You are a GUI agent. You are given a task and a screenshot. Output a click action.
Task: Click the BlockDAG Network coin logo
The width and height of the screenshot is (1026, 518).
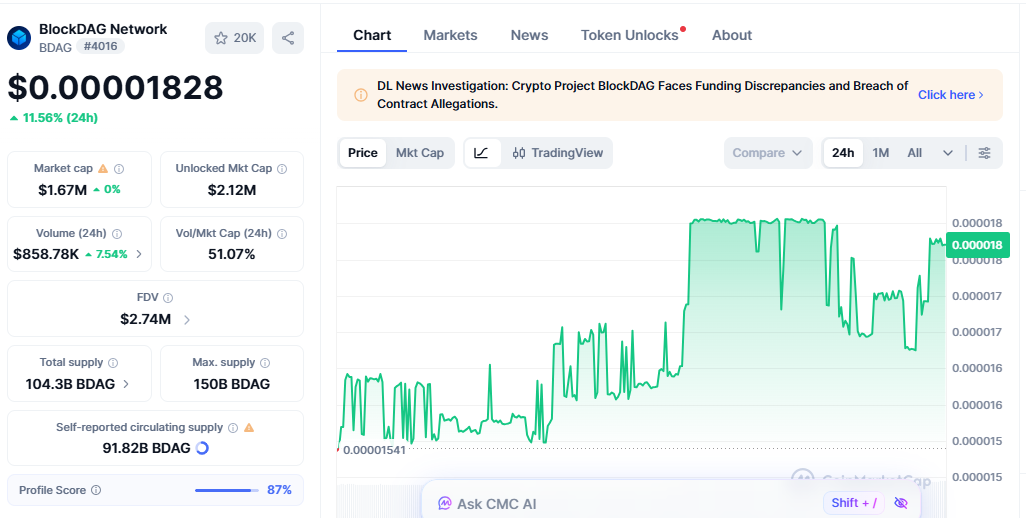click(19, 38)
